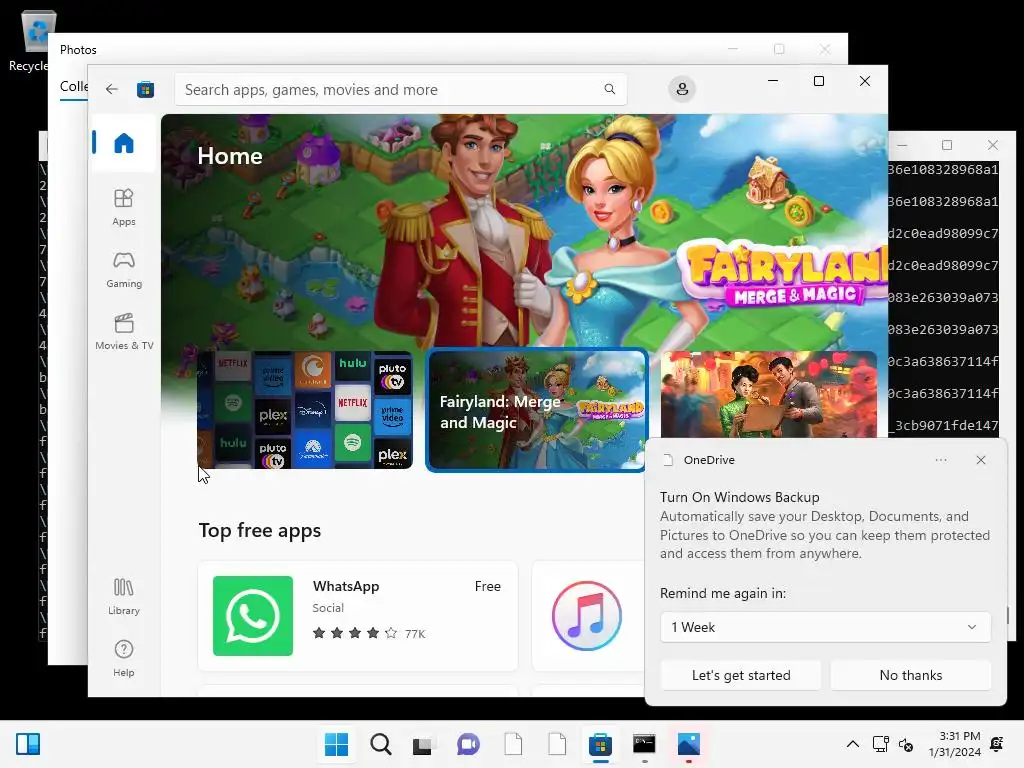
Task: Expand the Remind me again dropdown
Action: [825, 627]
